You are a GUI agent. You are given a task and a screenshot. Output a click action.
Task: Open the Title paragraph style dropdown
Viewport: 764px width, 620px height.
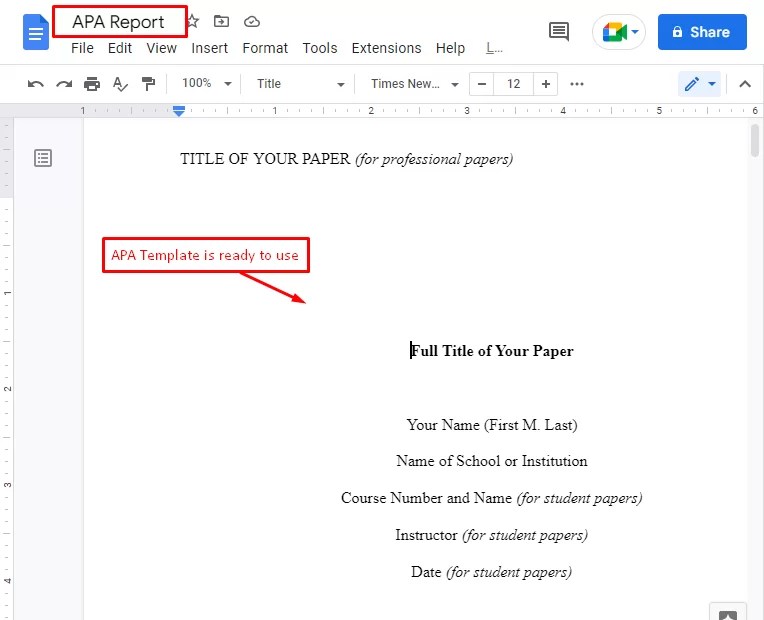(x=300, y=84)
